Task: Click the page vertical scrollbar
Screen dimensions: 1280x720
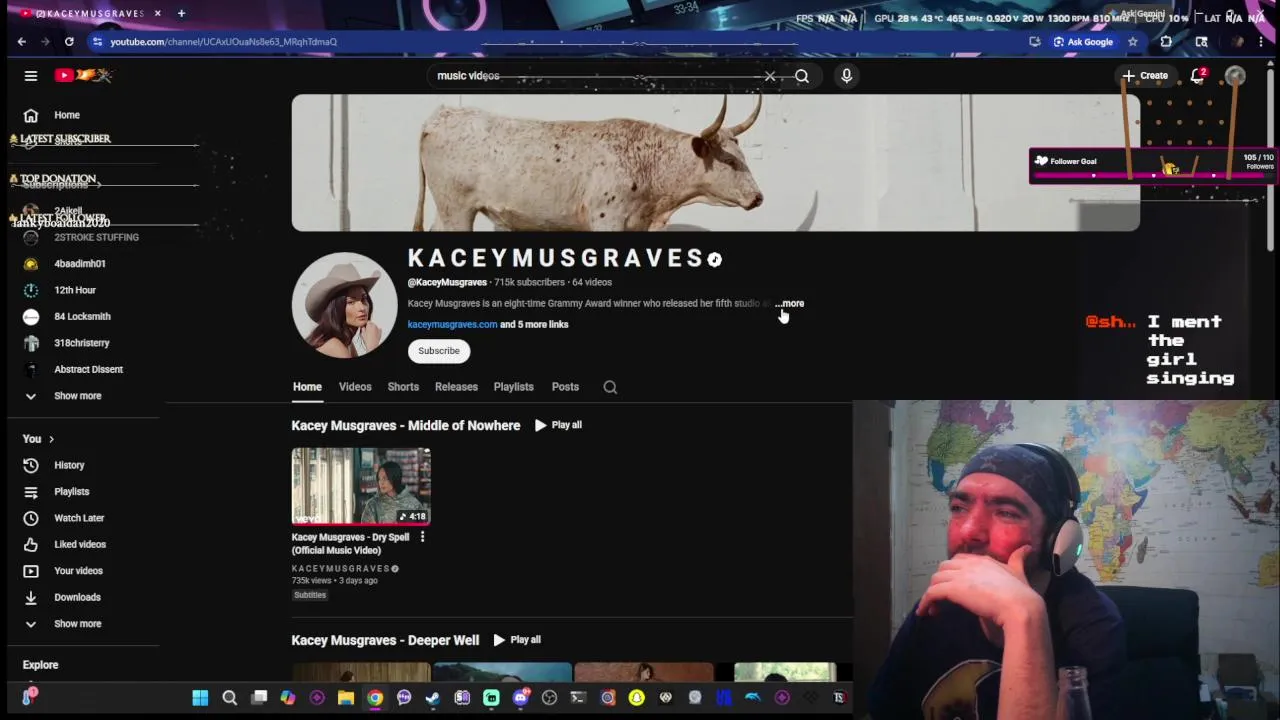Action: coord(1271,160)
